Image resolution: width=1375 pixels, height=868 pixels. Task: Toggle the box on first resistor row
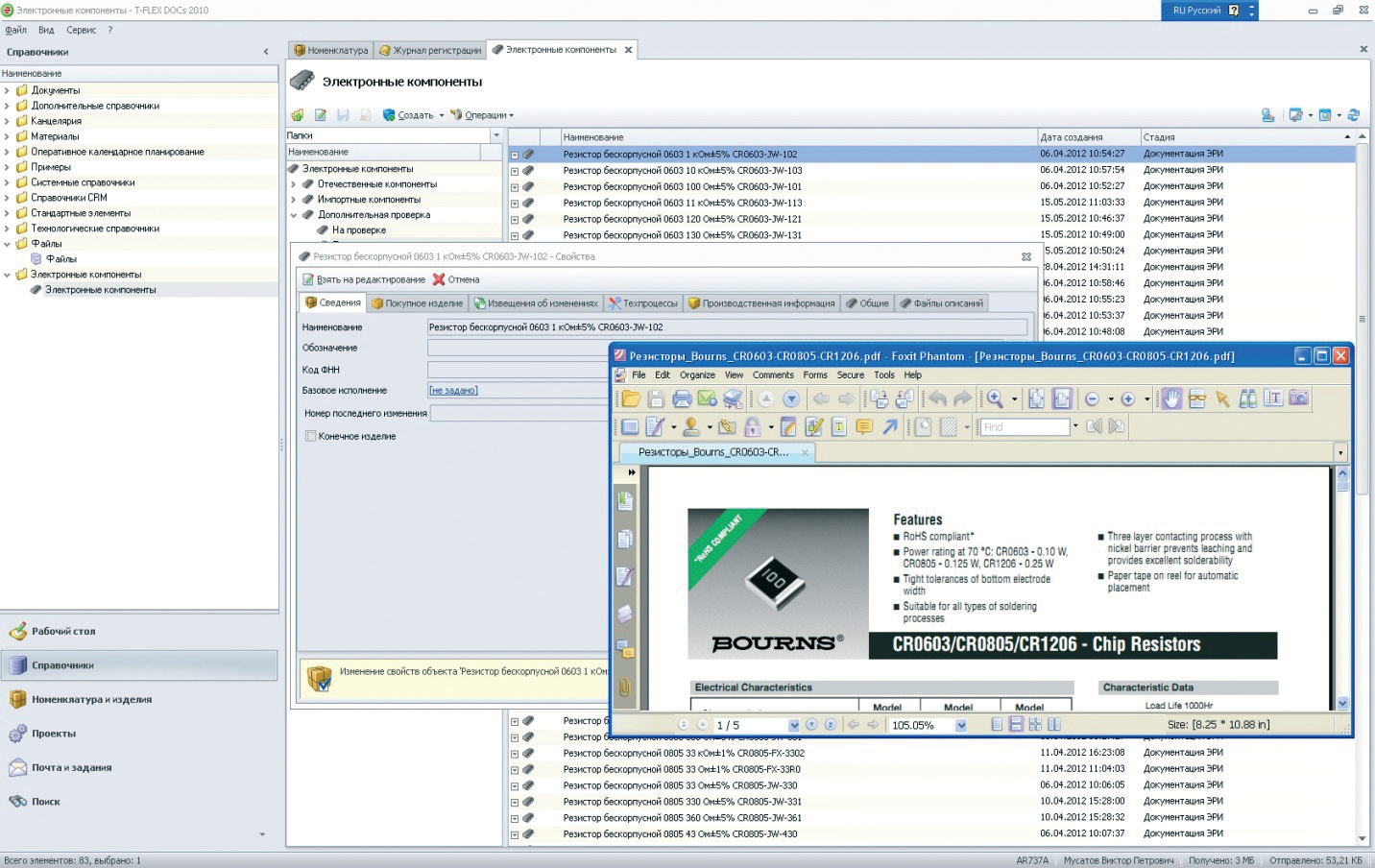[515, 155]
